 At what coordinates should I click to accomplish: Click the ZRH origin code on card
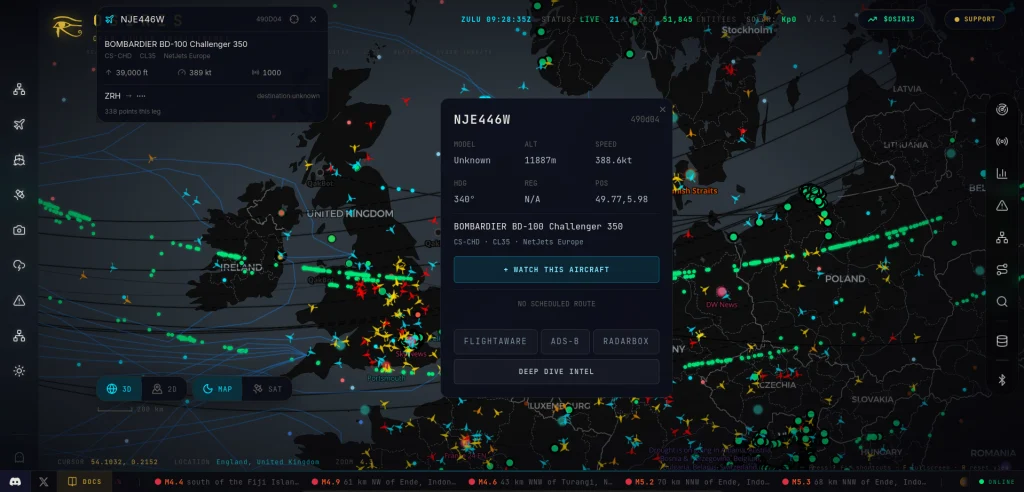pos(112,95)
